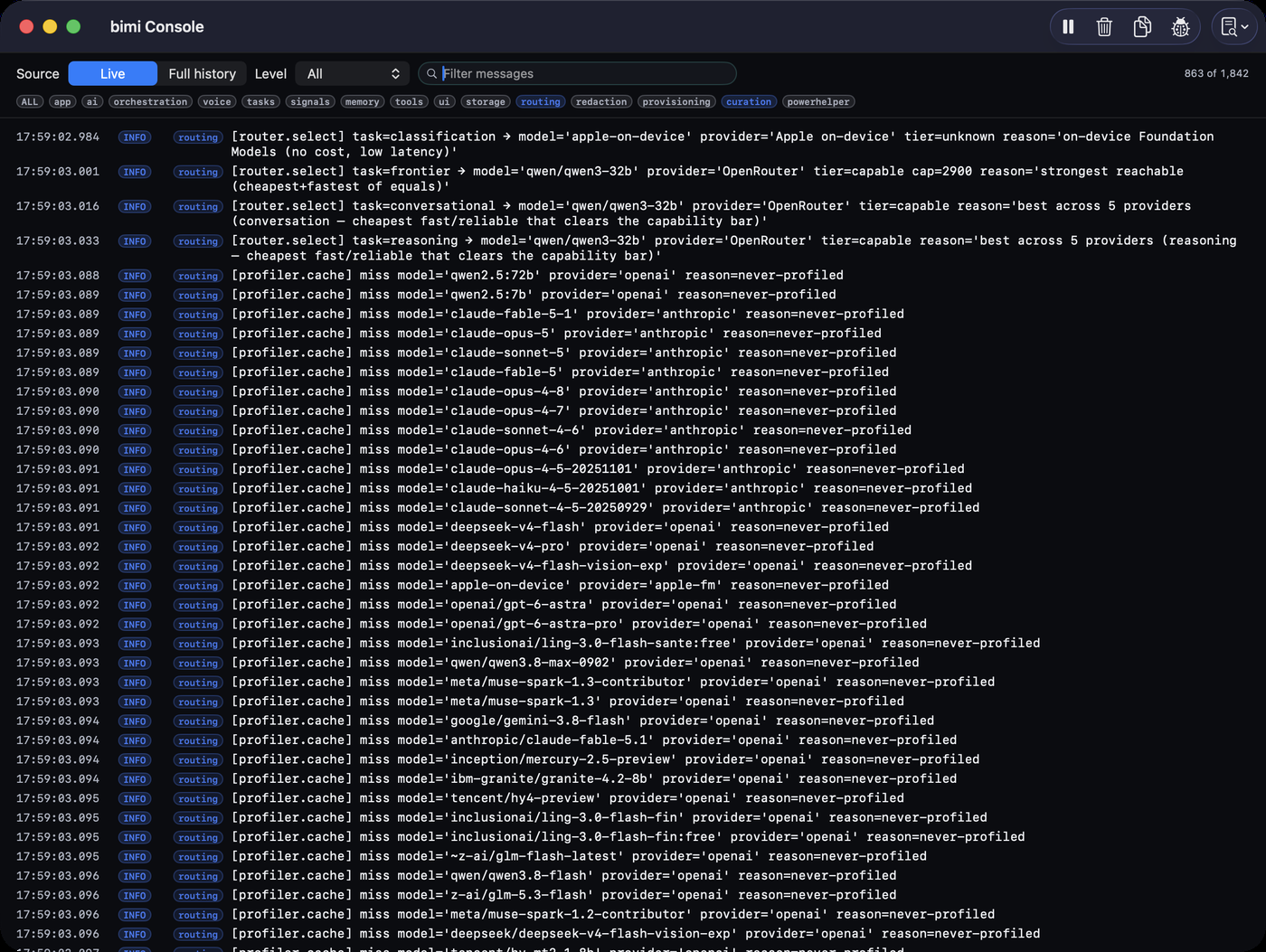The image size is (1266, 952).
Task: Toggle the memory category filter
Action: click(x=363, y=102)
